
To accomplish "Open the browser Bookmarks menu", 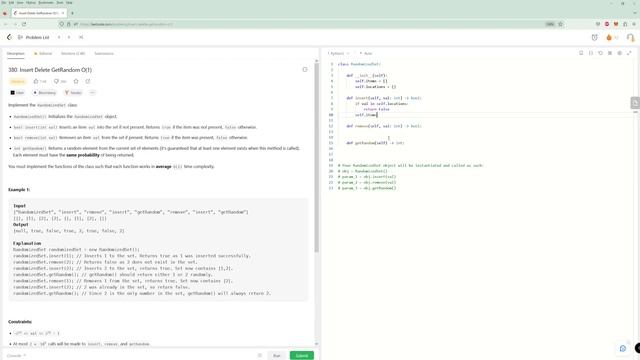I will tap(46, 2).
